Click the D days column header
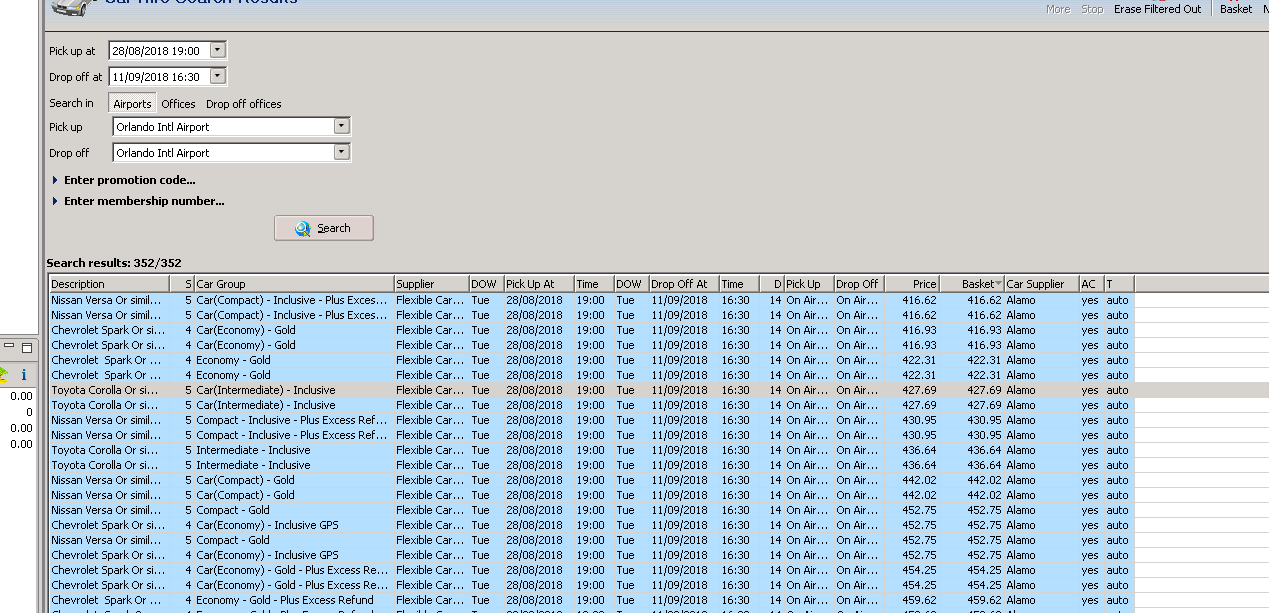Viewport: 1269px width, 613px height. [771, 284]
